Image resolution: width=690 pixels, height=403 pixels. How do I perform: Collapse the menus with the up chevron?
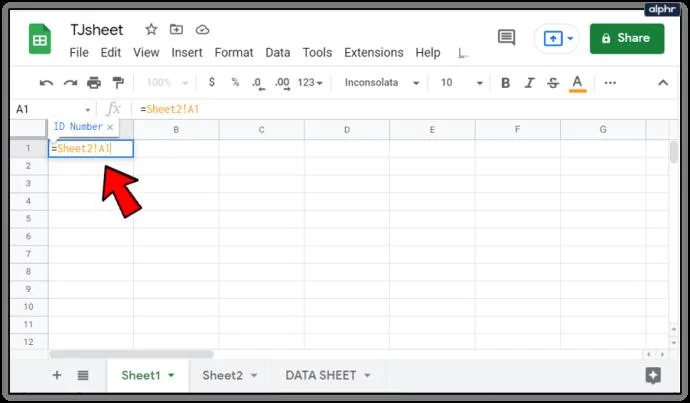click(x=663, y=83)
